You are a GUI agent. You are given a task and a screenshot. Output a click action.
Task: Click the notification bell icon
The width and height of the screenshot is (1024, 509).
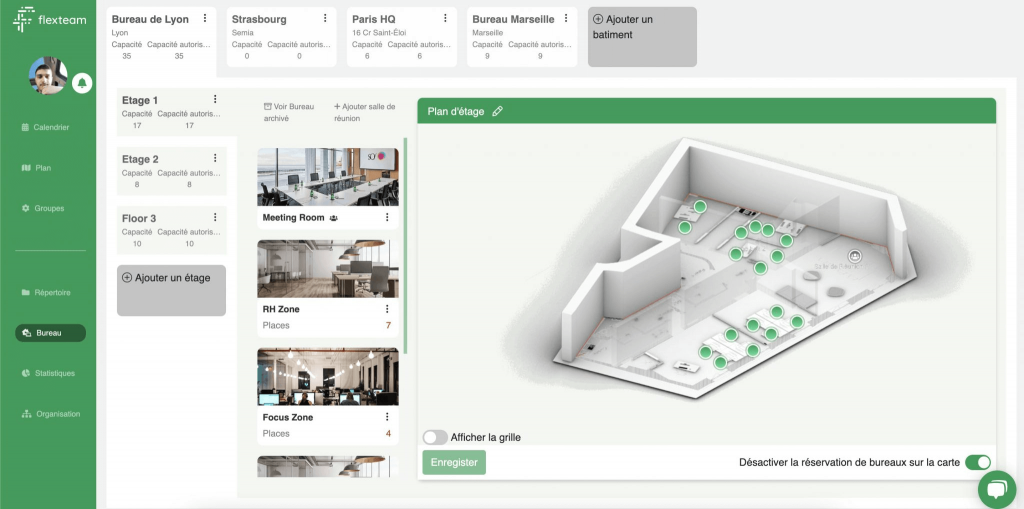[x=82, y=82]
